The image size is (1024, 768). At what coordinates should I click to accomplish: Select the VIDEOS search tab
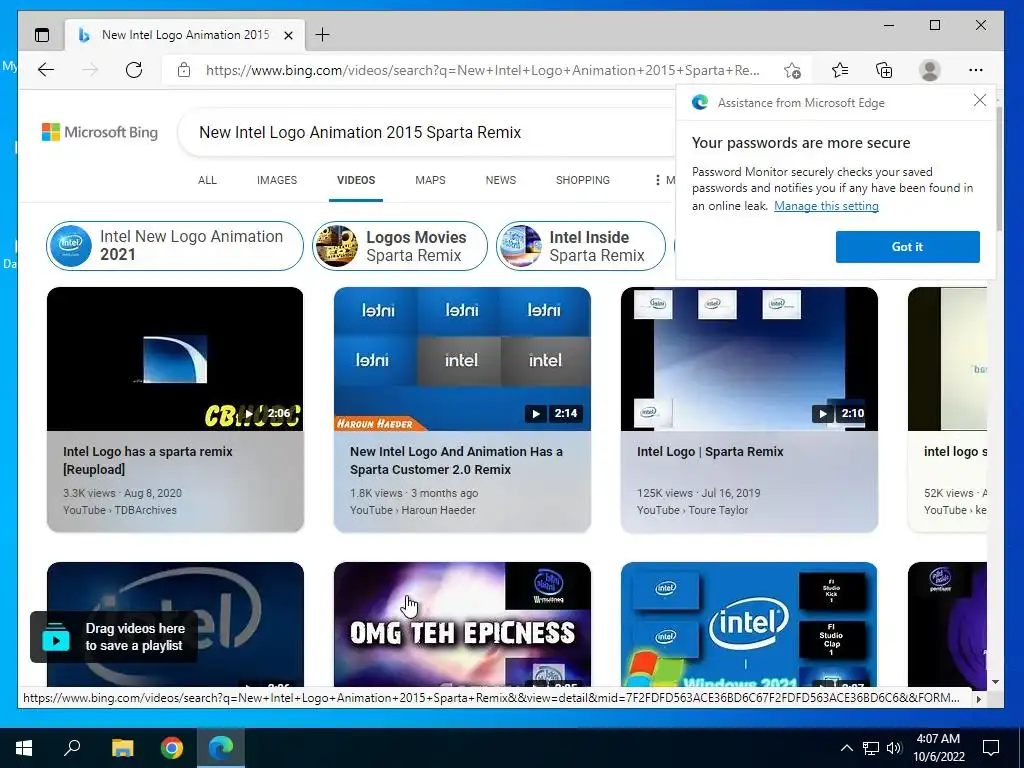[356, 180]
